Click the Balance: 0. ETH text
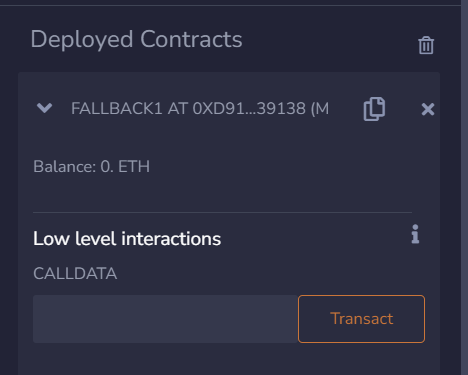468x375 pixels. (91, 166)
